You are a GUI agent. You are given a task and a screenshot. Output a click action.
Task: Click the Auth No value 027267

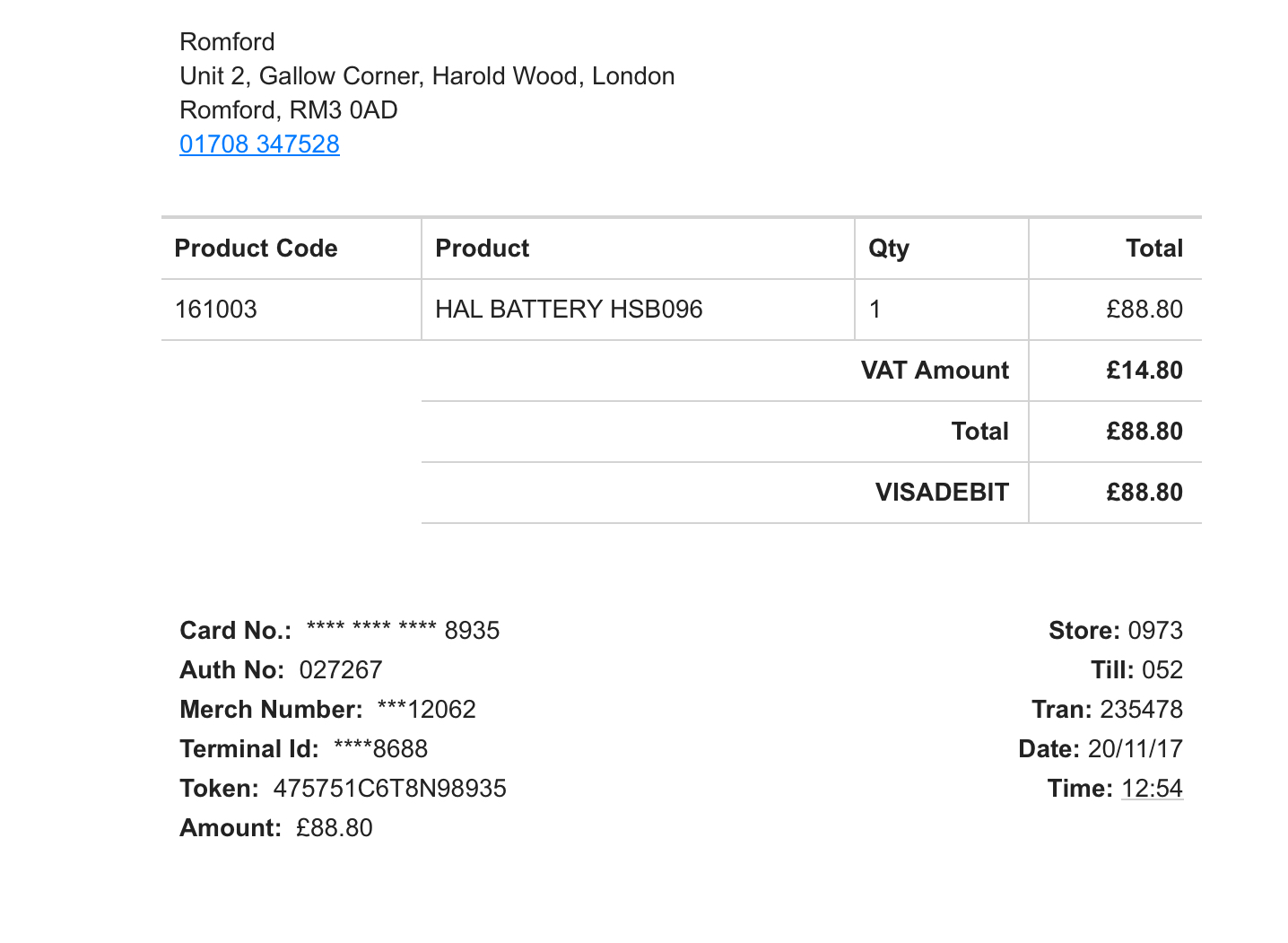(x=341, y=670)
